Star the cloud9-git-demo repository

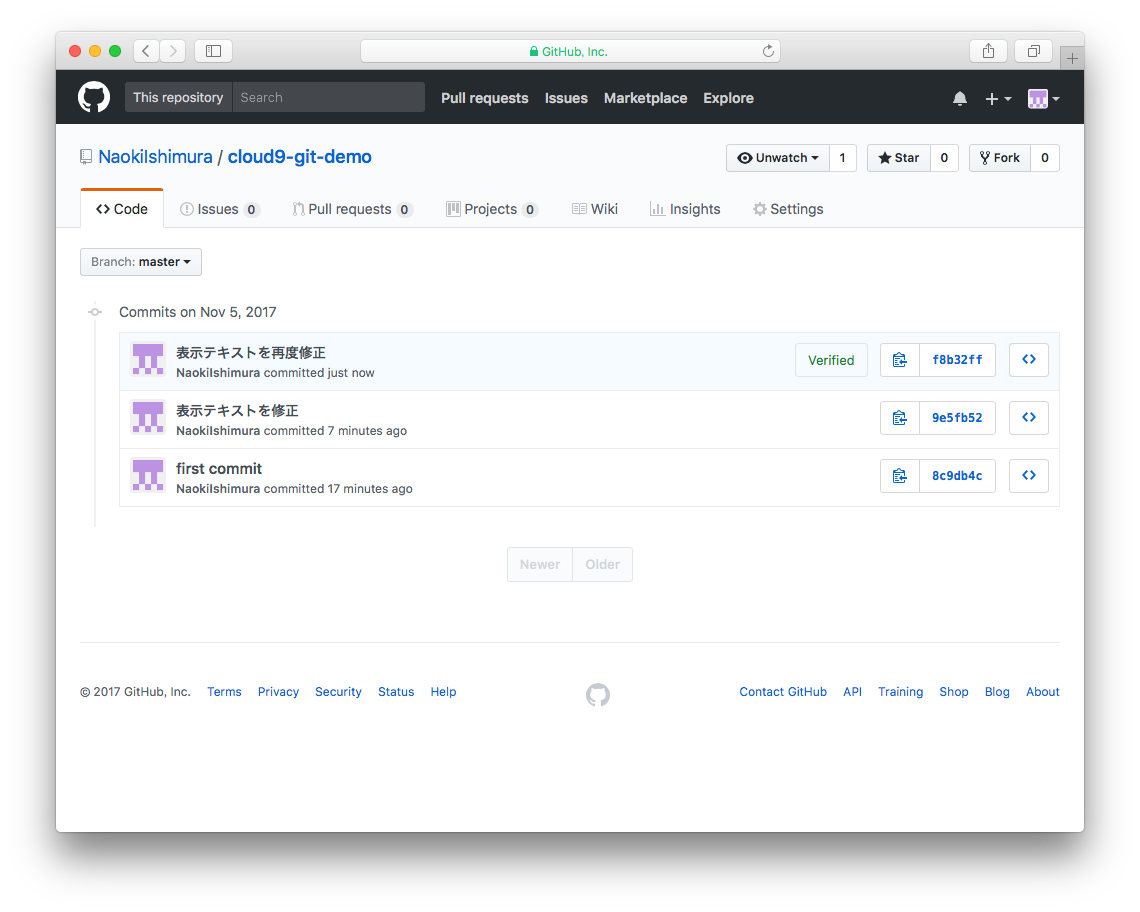[898, 157]
